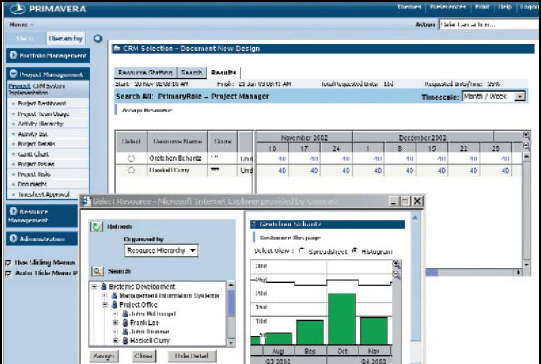Viewport: 541px width, 364px height.
Task: Click November 2002 column header
Action: (304, 137)
